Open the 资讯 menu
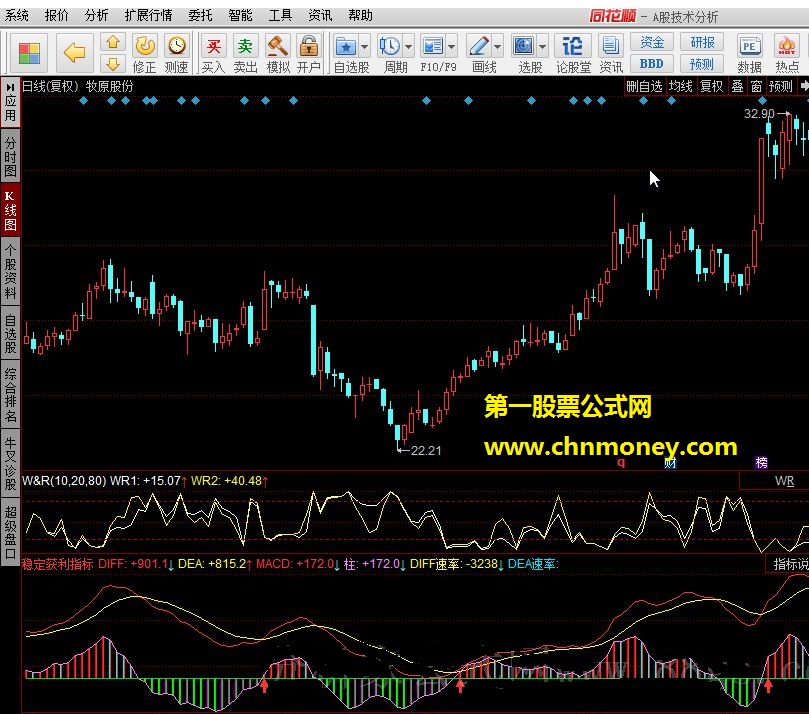The width and height of the screenshot is (809, 714). (x=320, y=15)
